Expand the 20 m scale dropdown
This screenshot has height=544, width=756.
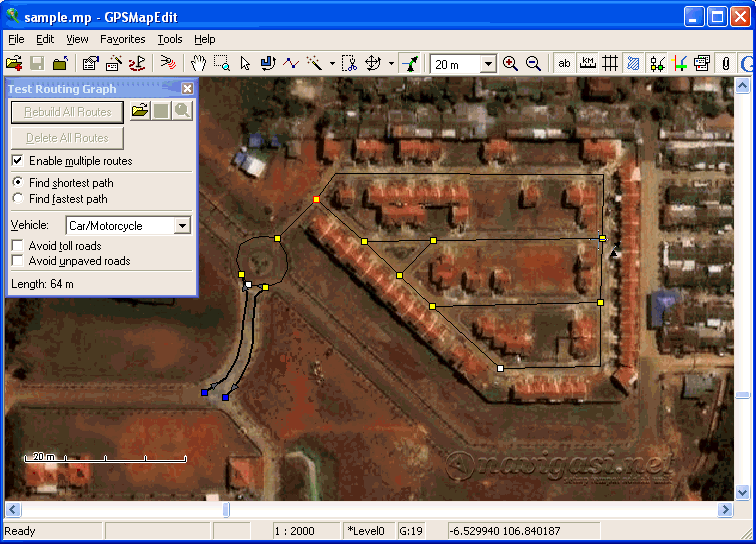point(488,64)
